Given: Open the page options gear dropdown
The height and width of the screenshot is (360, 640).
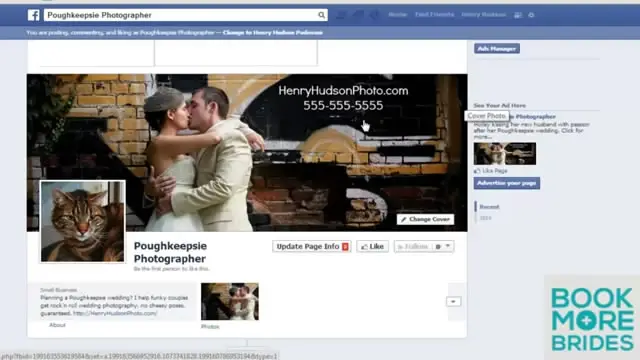Looking at the screenshot, I should point(443,247).
